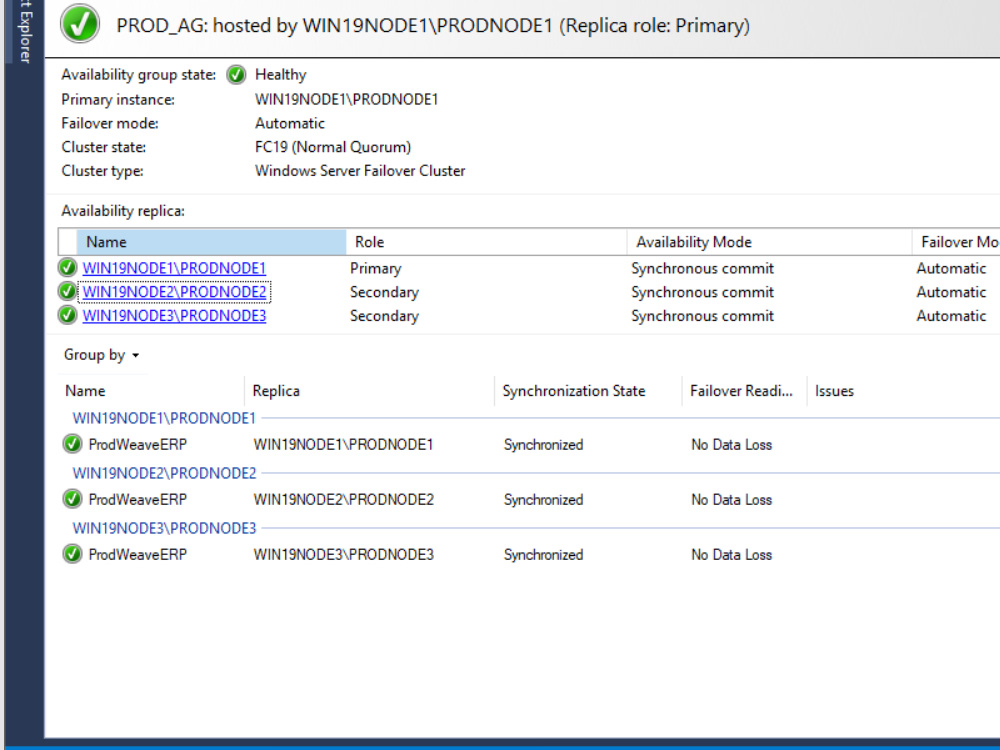1000x750 pixels.
Task: Select ProdWeaveERP database under WIN19NODE2 group
Action: (x=137, y=499)
